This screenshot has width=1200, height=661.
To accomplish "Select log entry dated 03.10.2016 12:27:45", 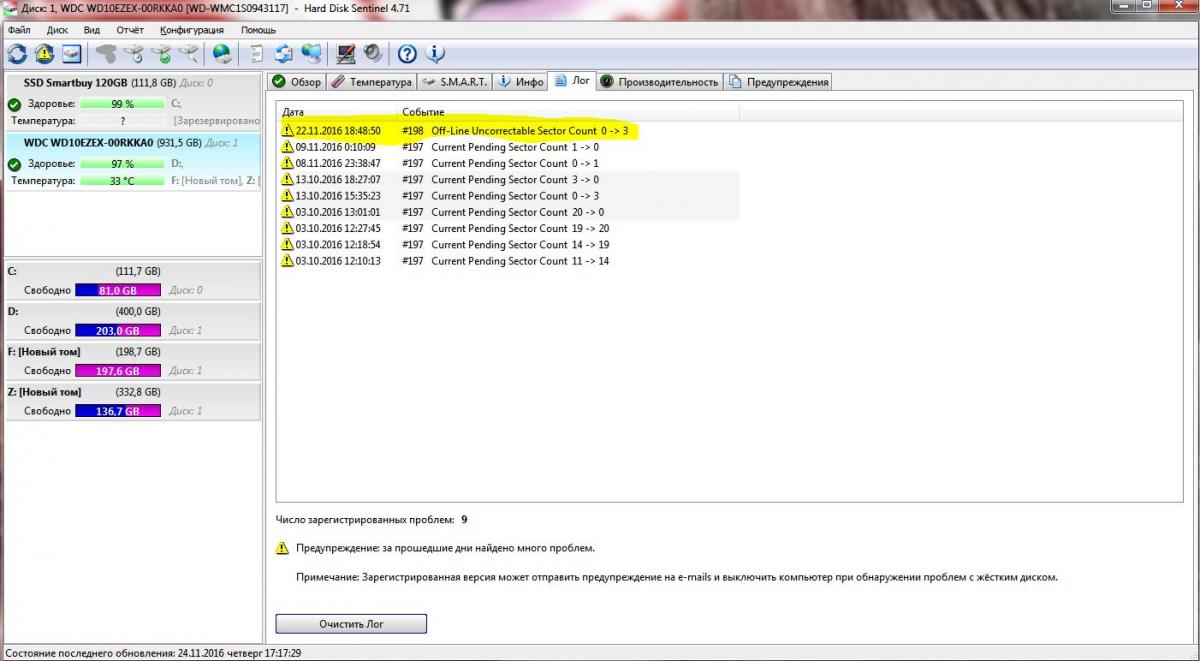I will coord(509,228).
